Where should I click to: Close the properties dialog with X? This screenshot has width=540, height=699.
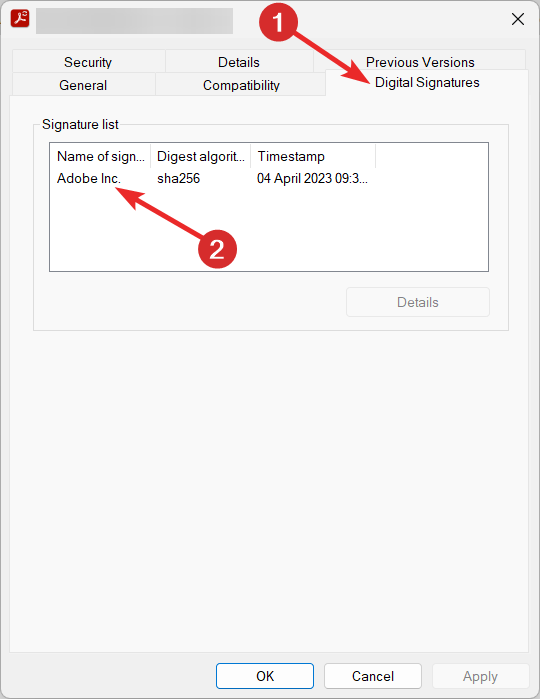coord(518,19)
